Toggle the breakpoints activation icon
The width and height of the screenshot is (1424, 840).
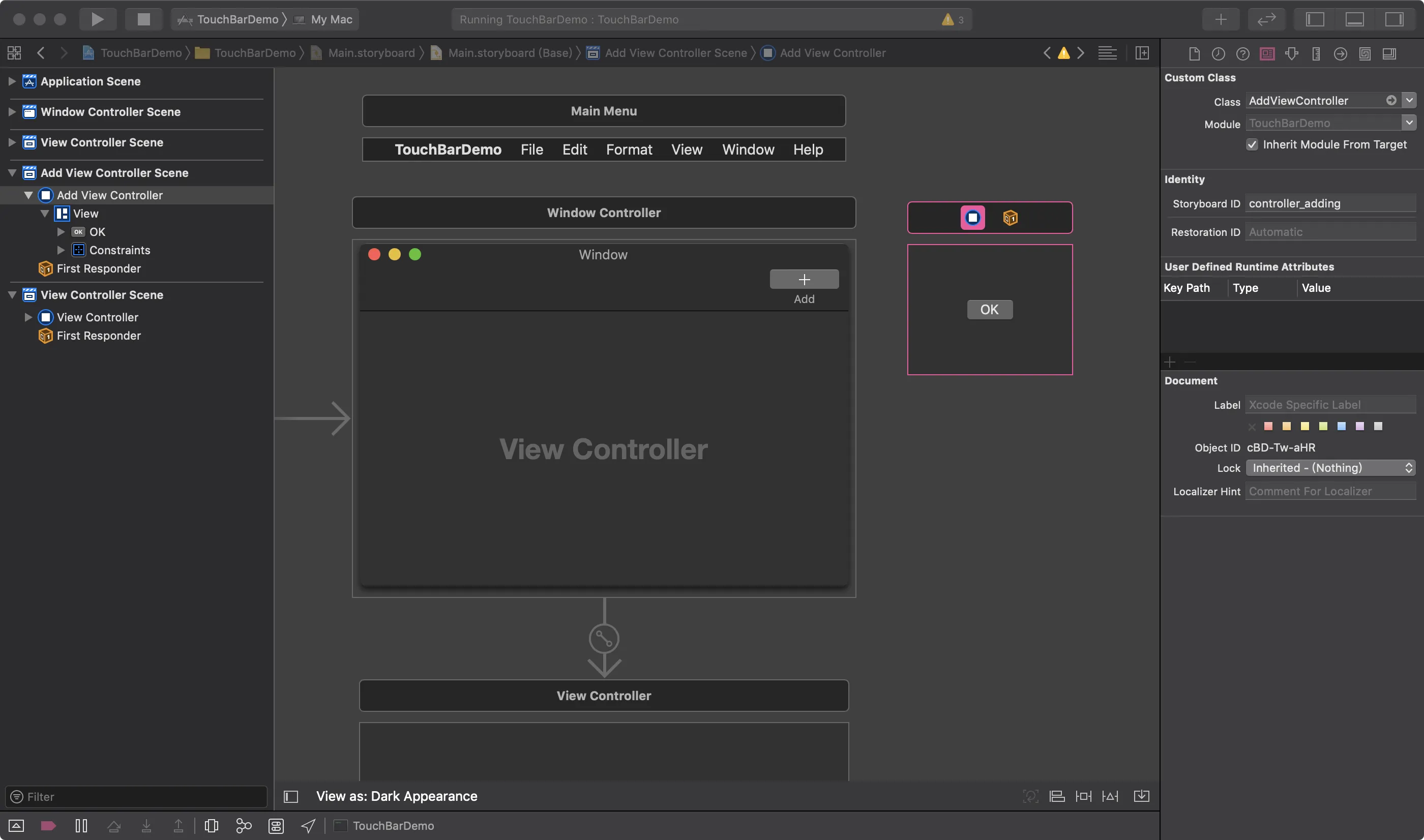[49, 826]
